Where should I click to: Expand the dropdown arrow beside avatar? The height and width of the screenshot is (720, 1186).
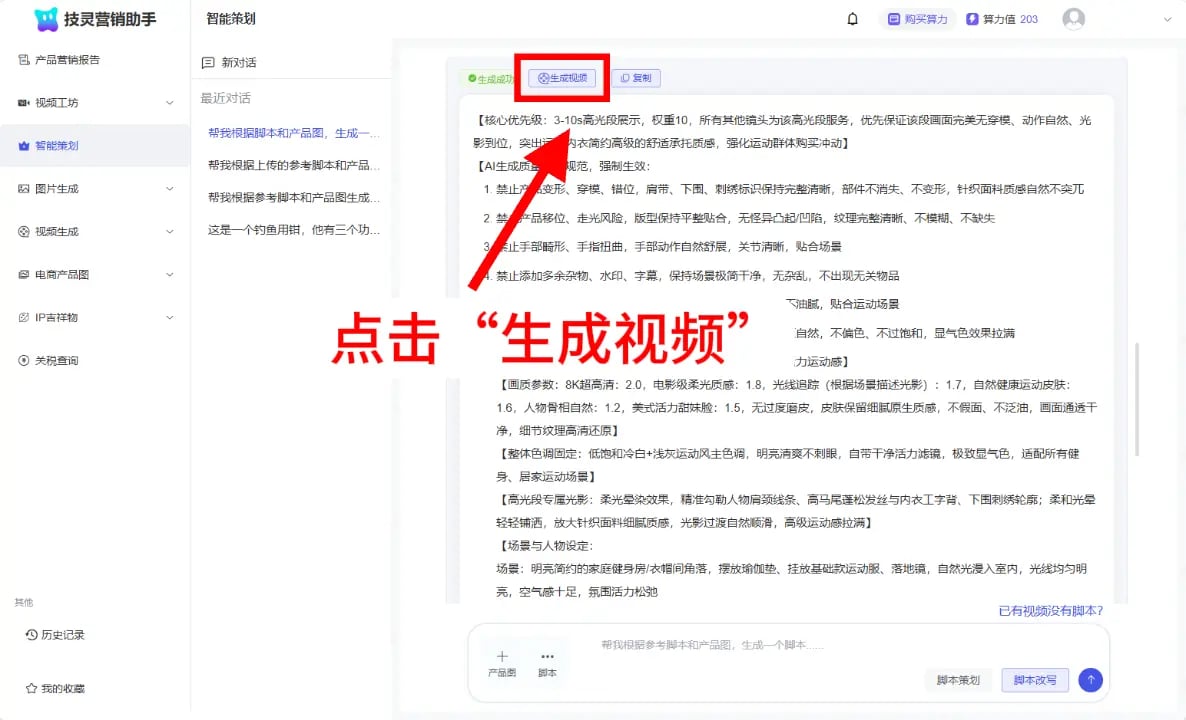pyautogui.click(x=1167, y=20)
